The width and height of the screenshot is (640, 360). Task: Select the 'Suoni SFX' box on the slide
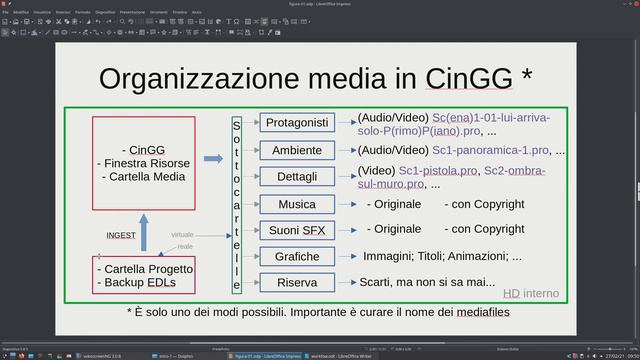coord(297,230)
